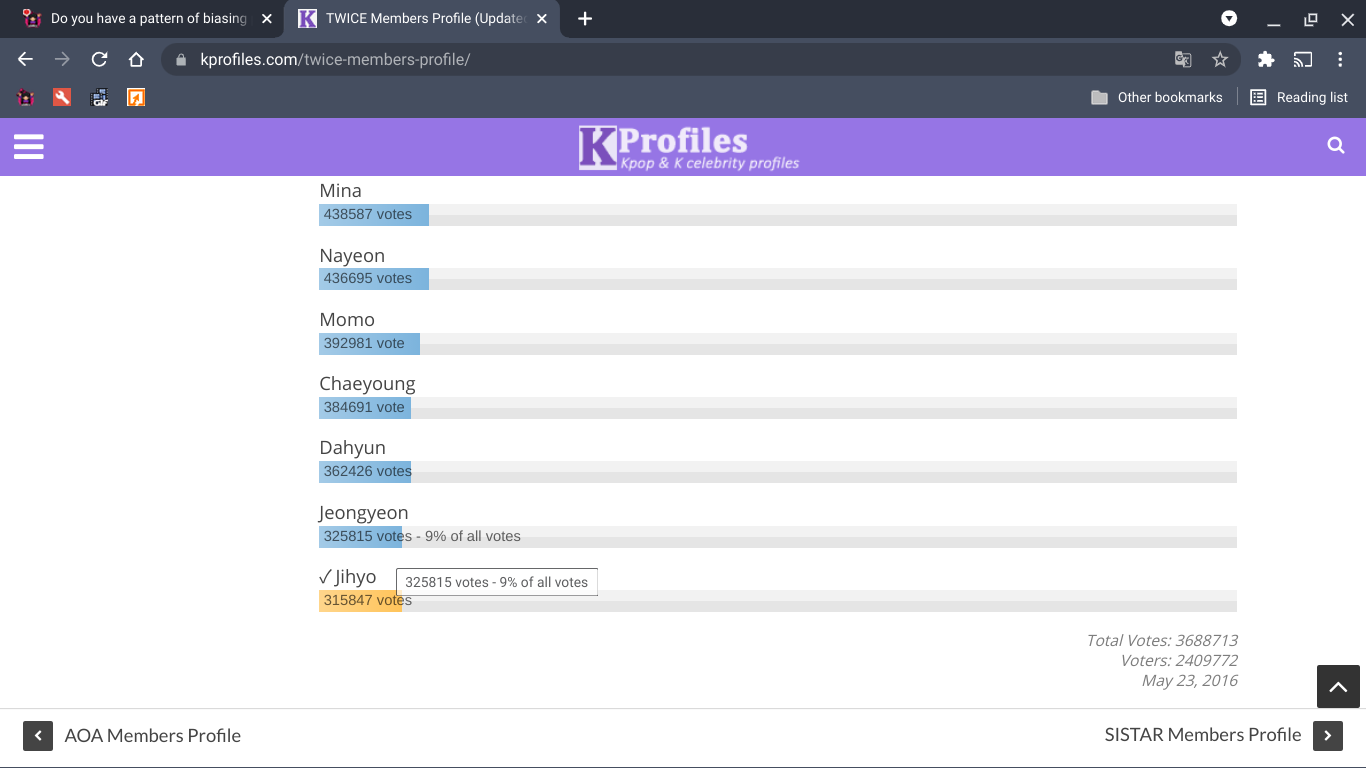Viewport: 1366px width, 768px height.
Task: Click the scroll-to-top arrow button
Action: pyautogui.click(x=1338, y=687)
